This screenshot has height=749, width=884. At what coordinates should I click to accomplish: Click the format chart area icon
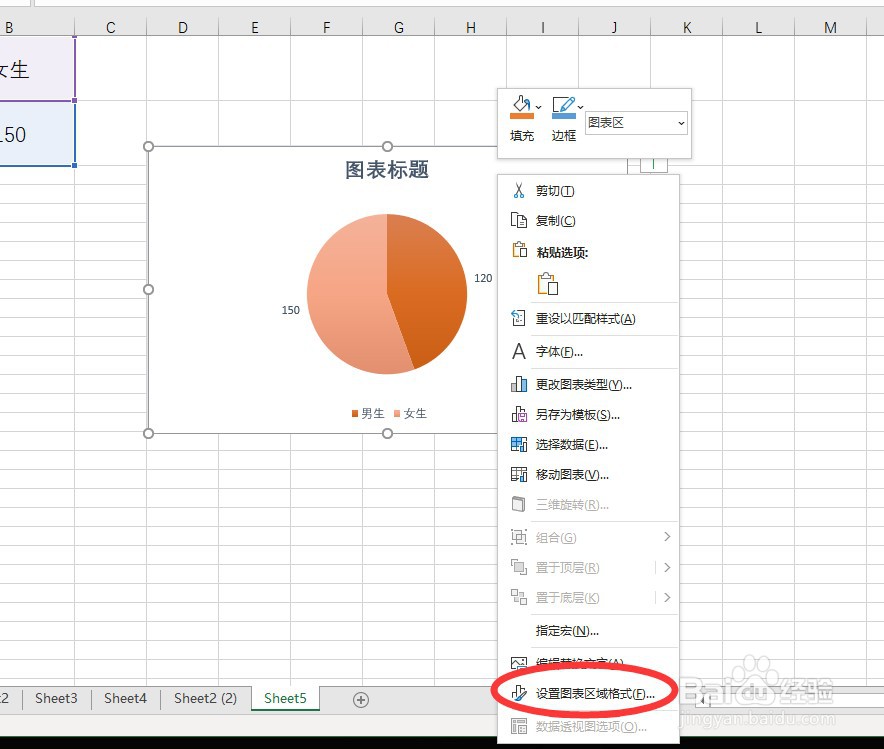[x=519, y=693]
